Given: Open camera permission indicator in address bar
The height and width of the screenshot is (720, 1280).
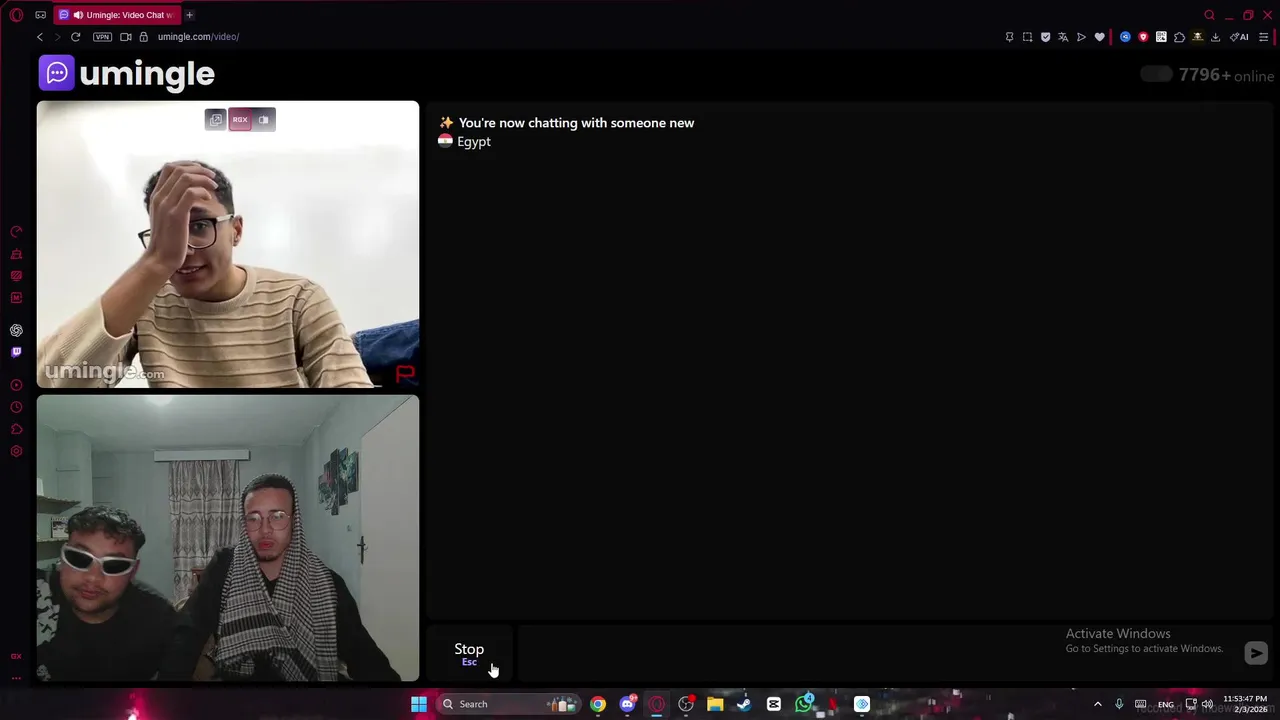Looking at the screenshot, I should coord(126,37).
